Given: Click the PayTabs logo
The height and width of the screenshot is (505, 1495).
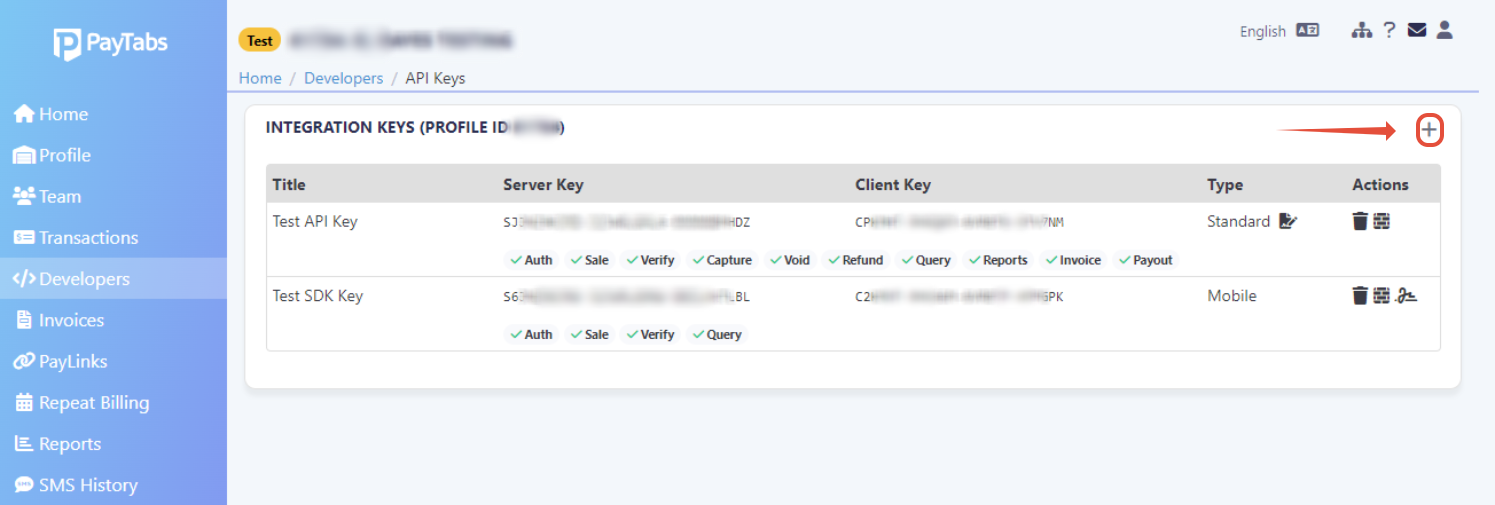Looking at the screenshot, I should pos(110,43).
